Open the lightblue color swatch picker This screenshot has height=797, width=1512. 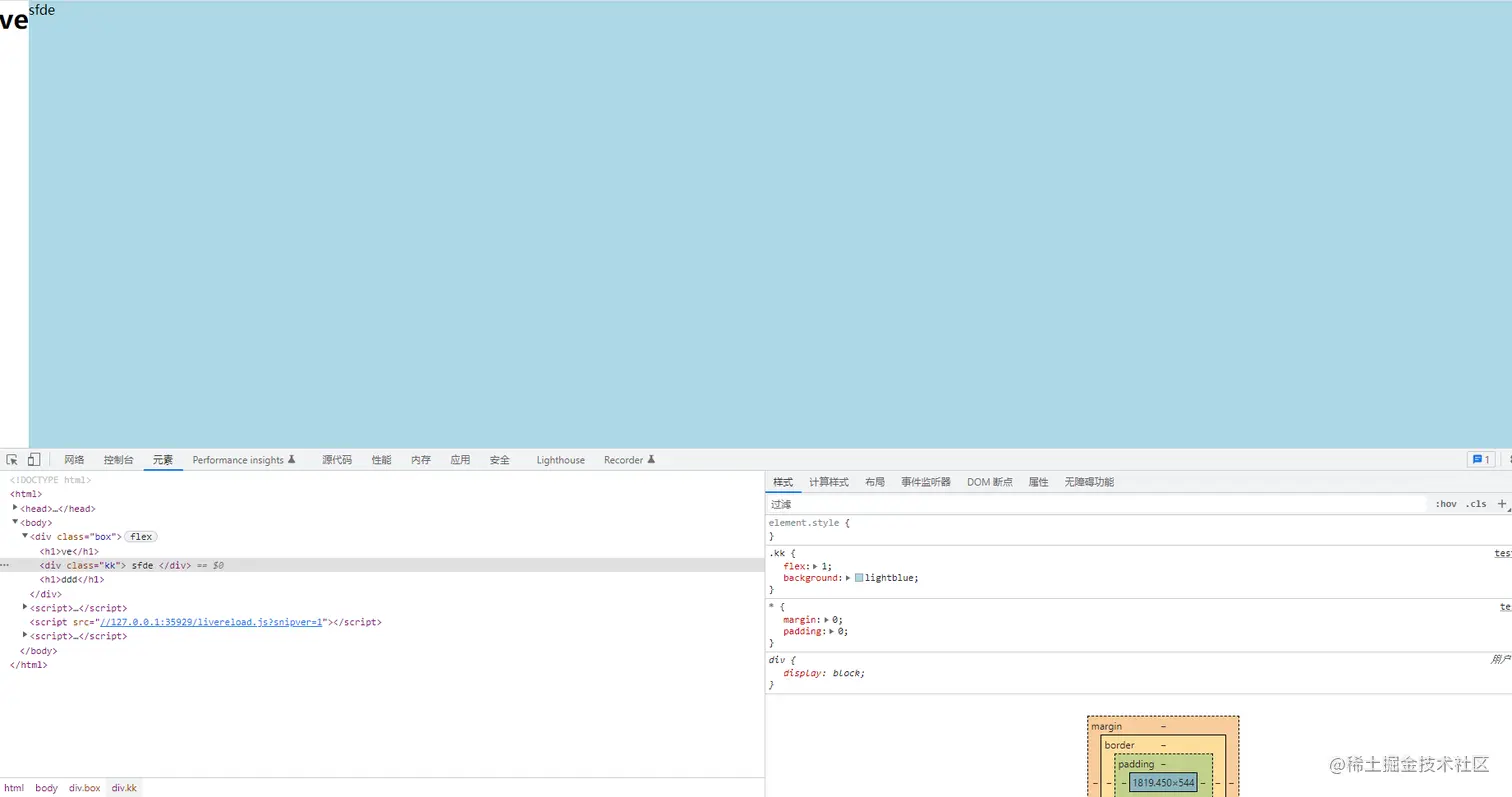(x=859, y=578)
